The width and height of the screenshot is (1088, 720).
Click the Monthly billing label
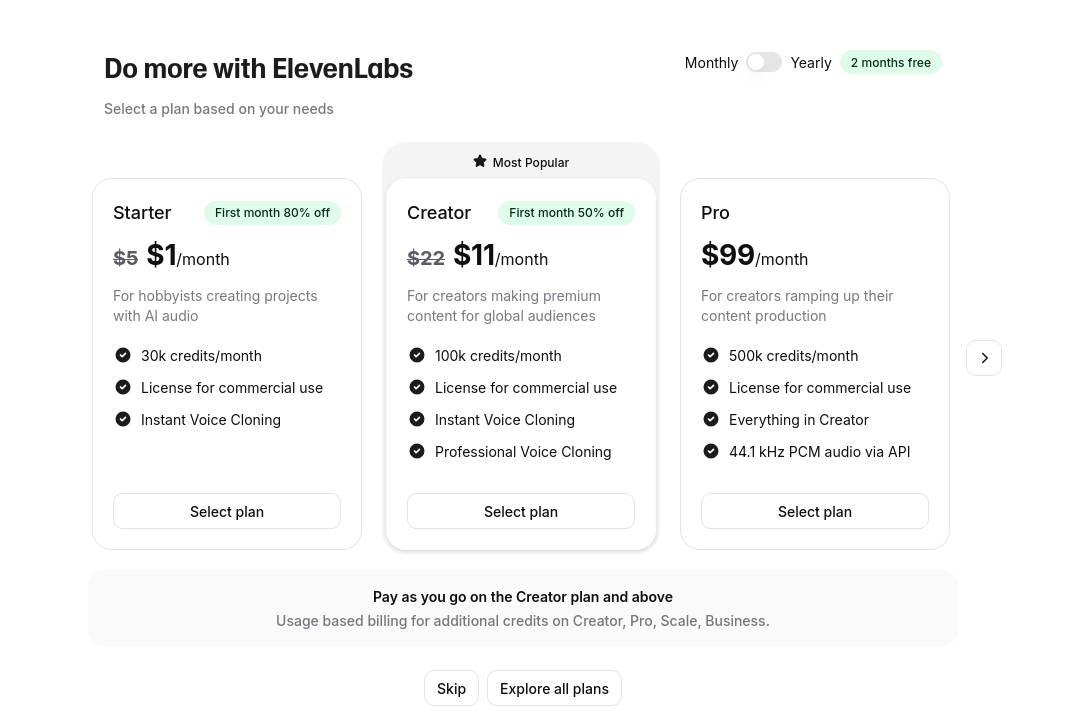pos(711,62)
